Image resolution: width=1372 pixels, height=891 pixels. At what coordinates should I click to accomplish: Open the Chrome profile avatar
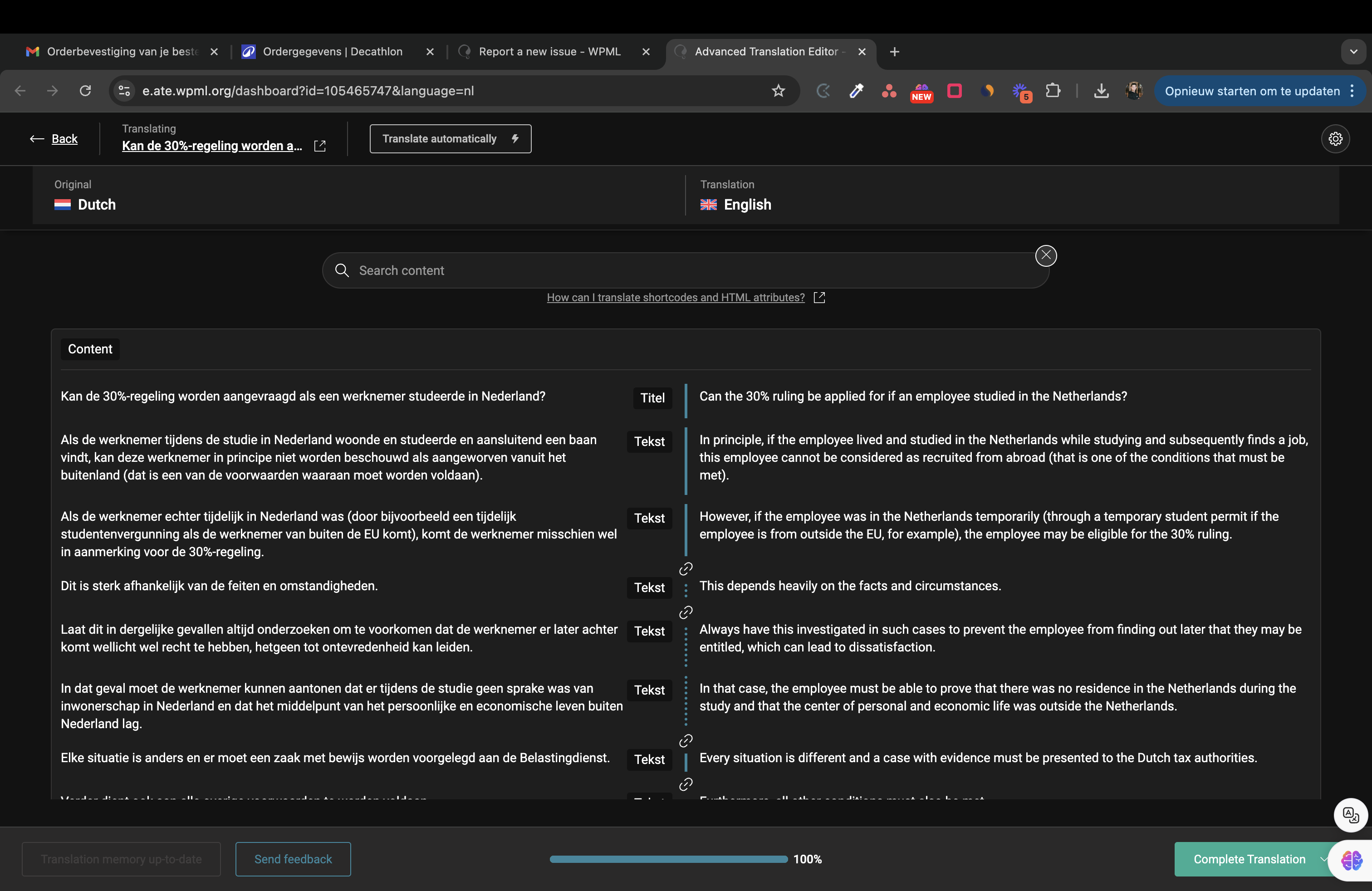pyautogui.click(x=1134, y=90)
